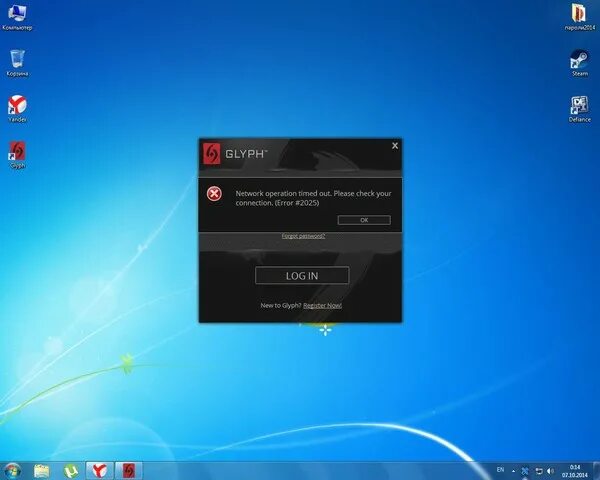Screen dimensions: 600x480
Task: Select the Glyph desktop shortcut
Action: [17, 155]
